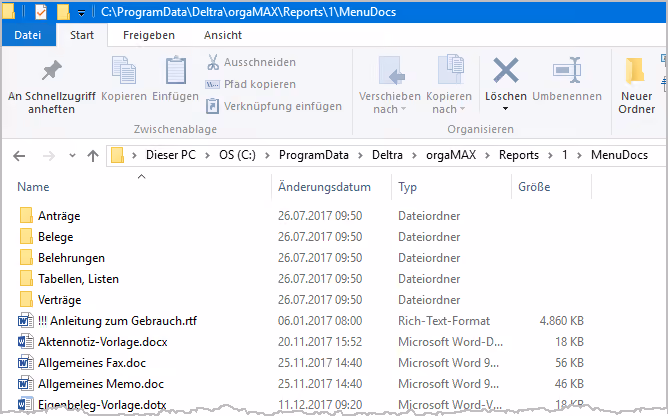Image resolution: width=668 pixels, height=416 pixels.
Task: Click OS (C:) breadcrumb segment
Action: 237,155
